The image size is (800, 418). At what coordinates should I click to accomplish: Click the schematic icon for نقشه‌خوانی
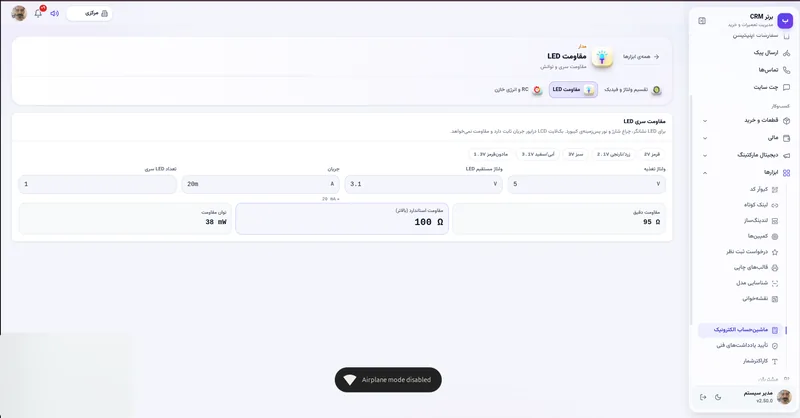point(775,299)
